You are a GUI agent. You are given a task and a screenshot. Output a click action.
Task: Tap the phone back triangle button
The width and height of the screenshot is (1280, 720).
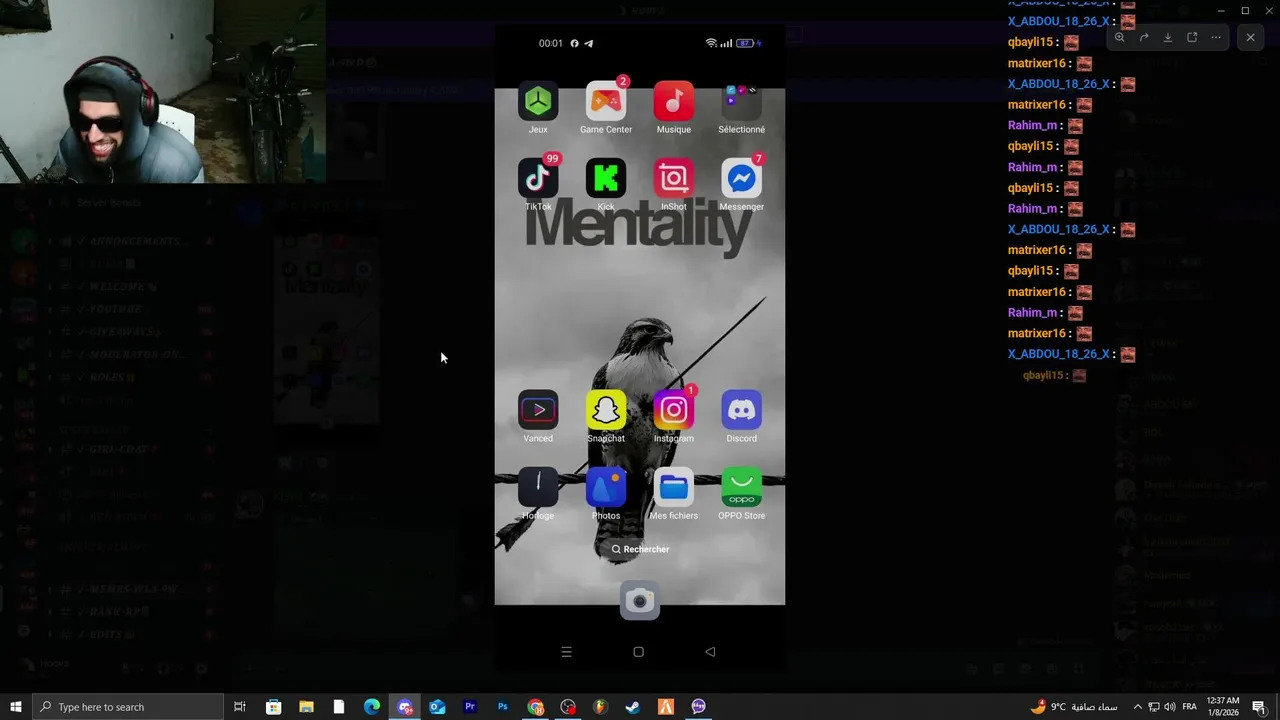point(710,652)
